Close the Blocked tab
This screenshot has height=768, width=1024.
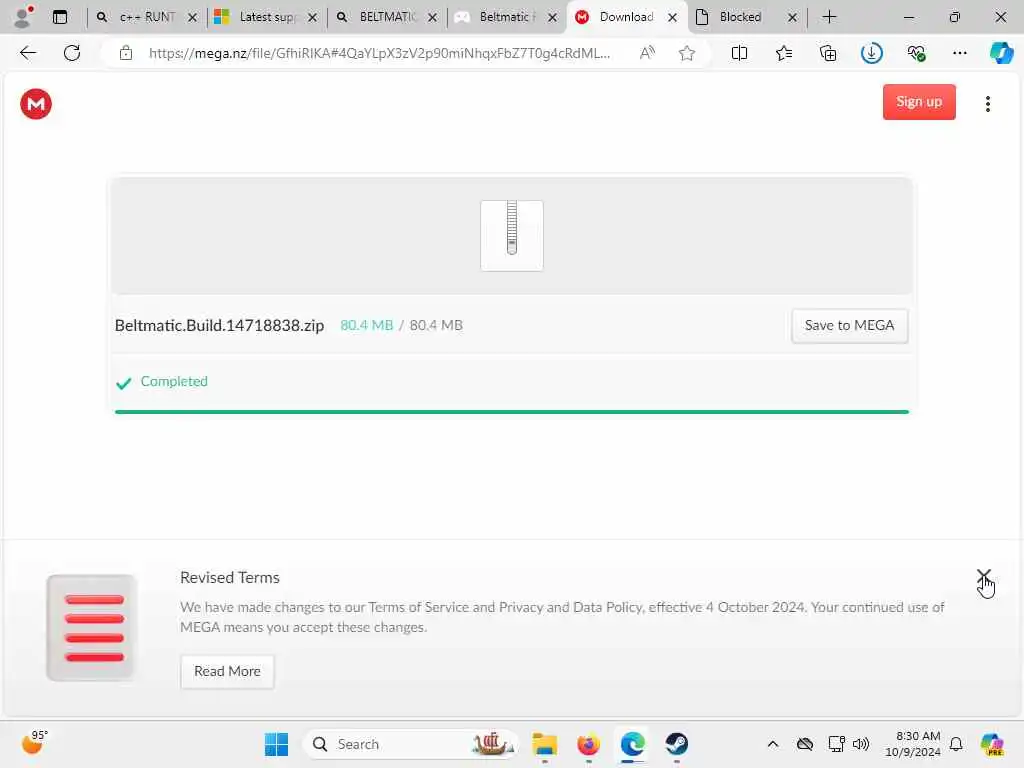click(x=792, y=18)
